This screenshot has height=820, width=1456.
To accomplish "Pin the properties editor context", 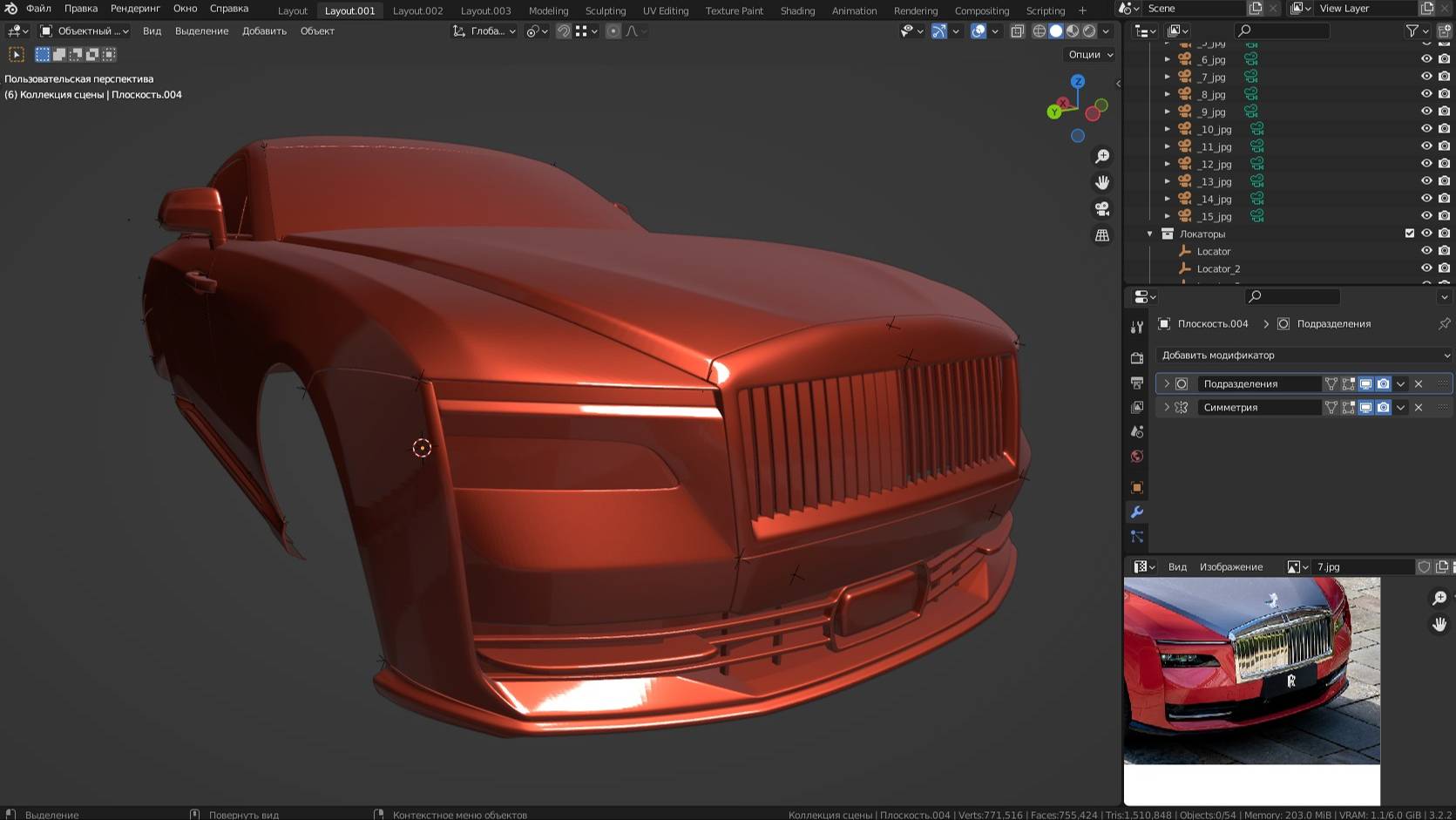I will pyautogui.click(x=1444, y=323).
